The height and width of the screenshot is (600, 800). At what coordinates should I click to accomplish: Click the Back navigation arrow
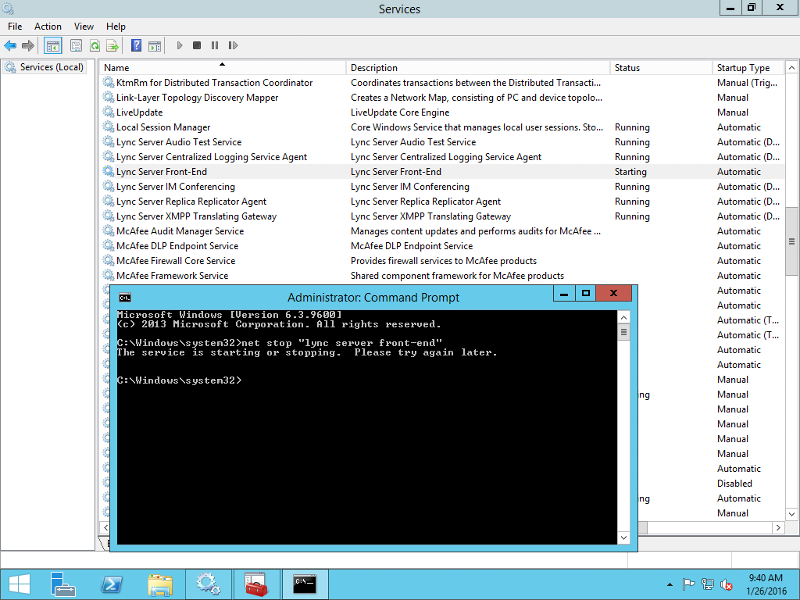point(11,45)
